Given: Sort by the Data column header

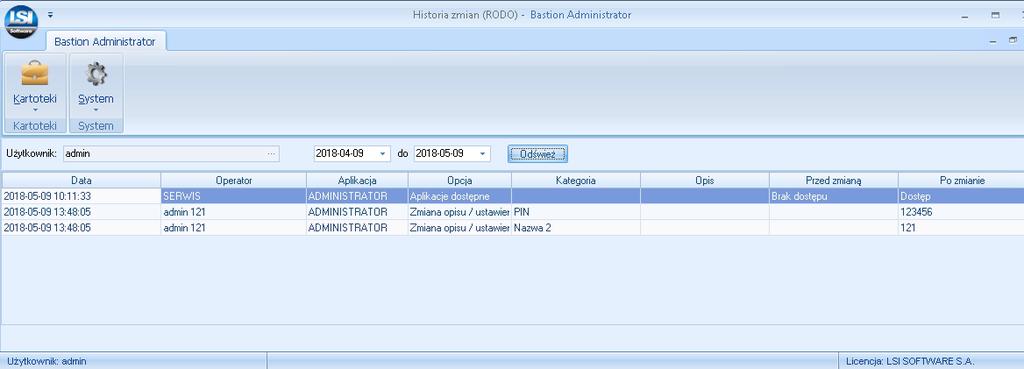Looking at the screenshot, I should click(x=81, y=180).
